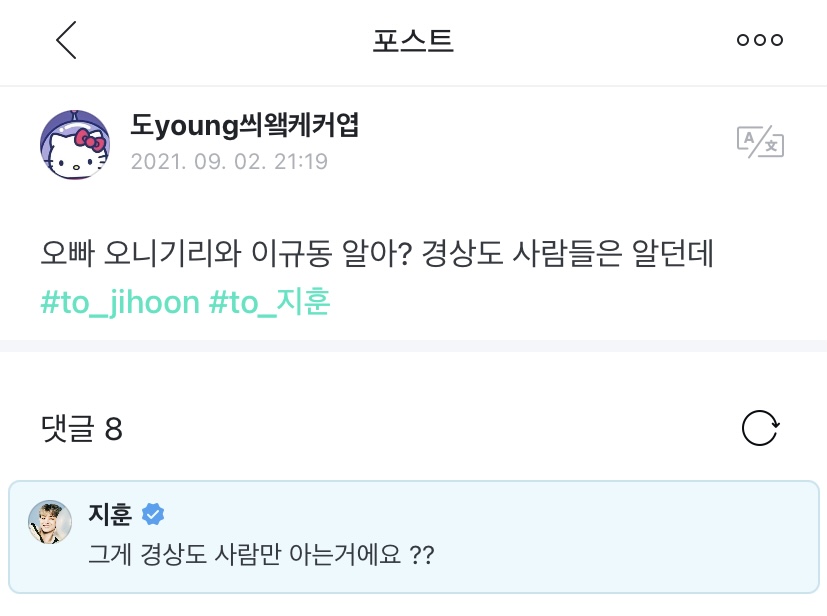Open the three-dot overflow menu

(x=760, y=40)
